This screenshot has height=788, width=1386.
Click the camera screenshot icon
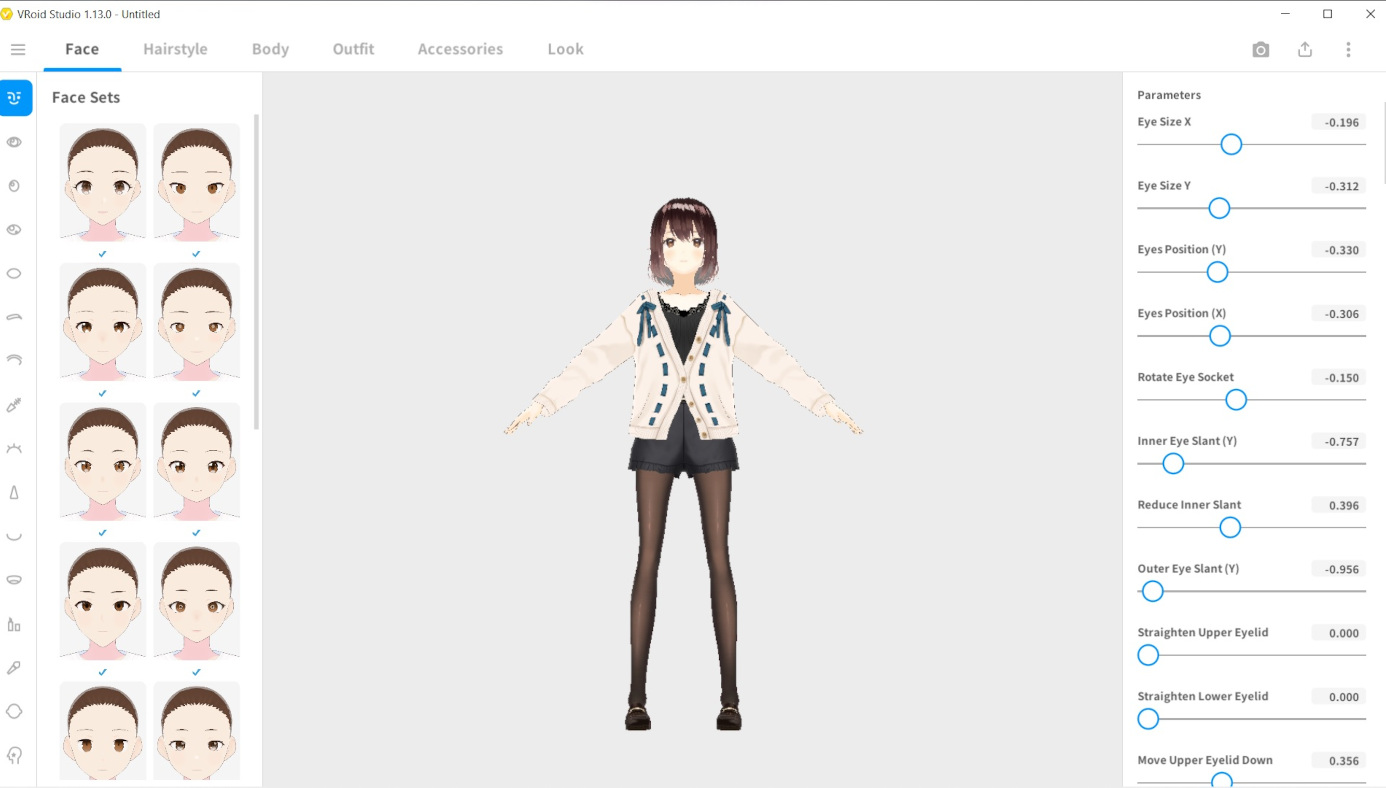(1260, 48)
